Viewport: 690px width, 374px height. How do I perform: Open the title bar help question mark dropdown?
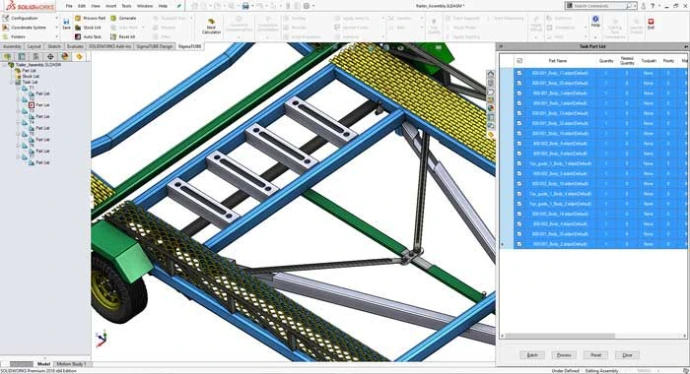pyautogui.click(x=658, y=6)
